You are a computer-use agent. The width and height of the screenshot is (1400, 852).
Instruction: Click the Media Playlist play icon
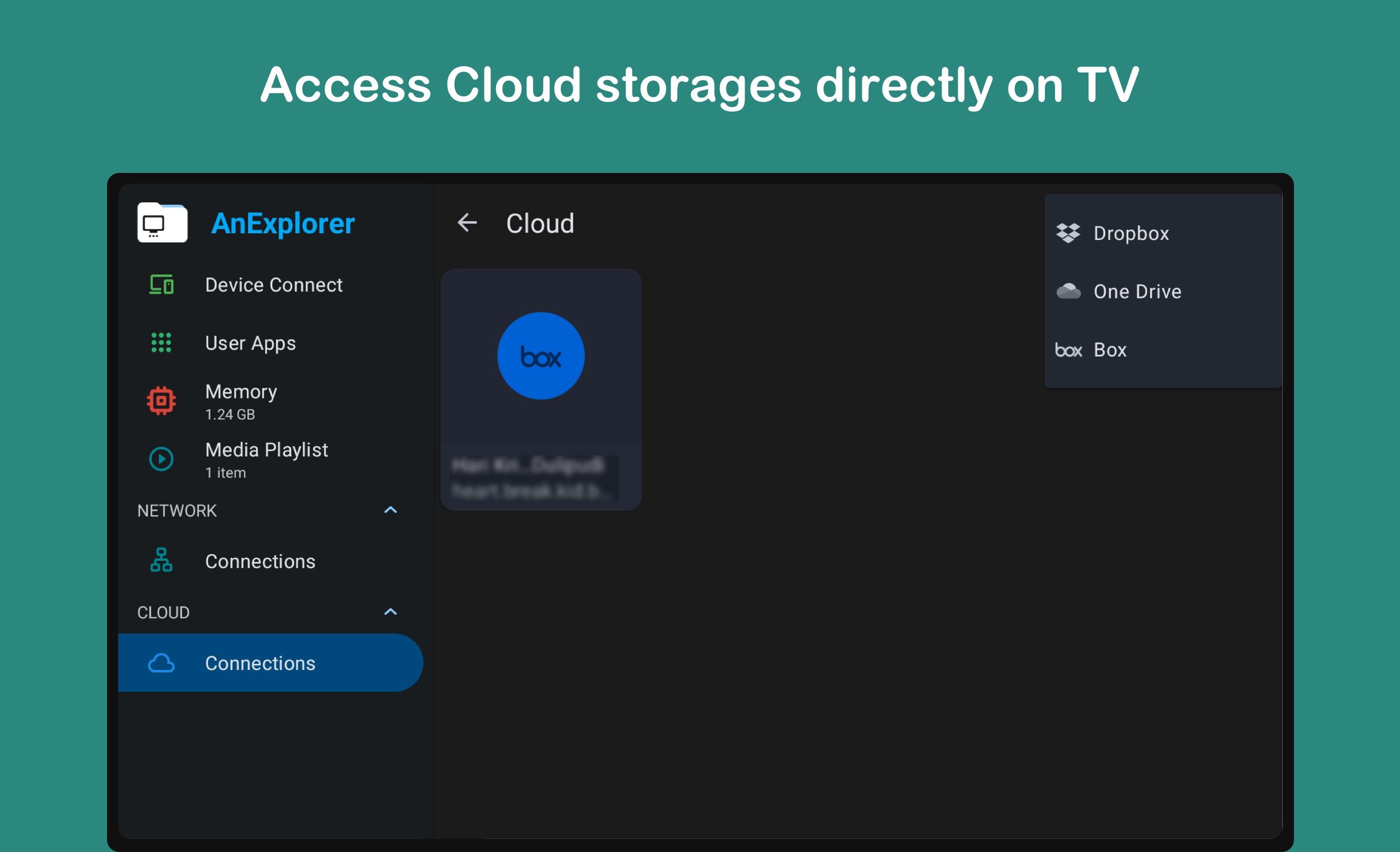[x=161, y=459]
